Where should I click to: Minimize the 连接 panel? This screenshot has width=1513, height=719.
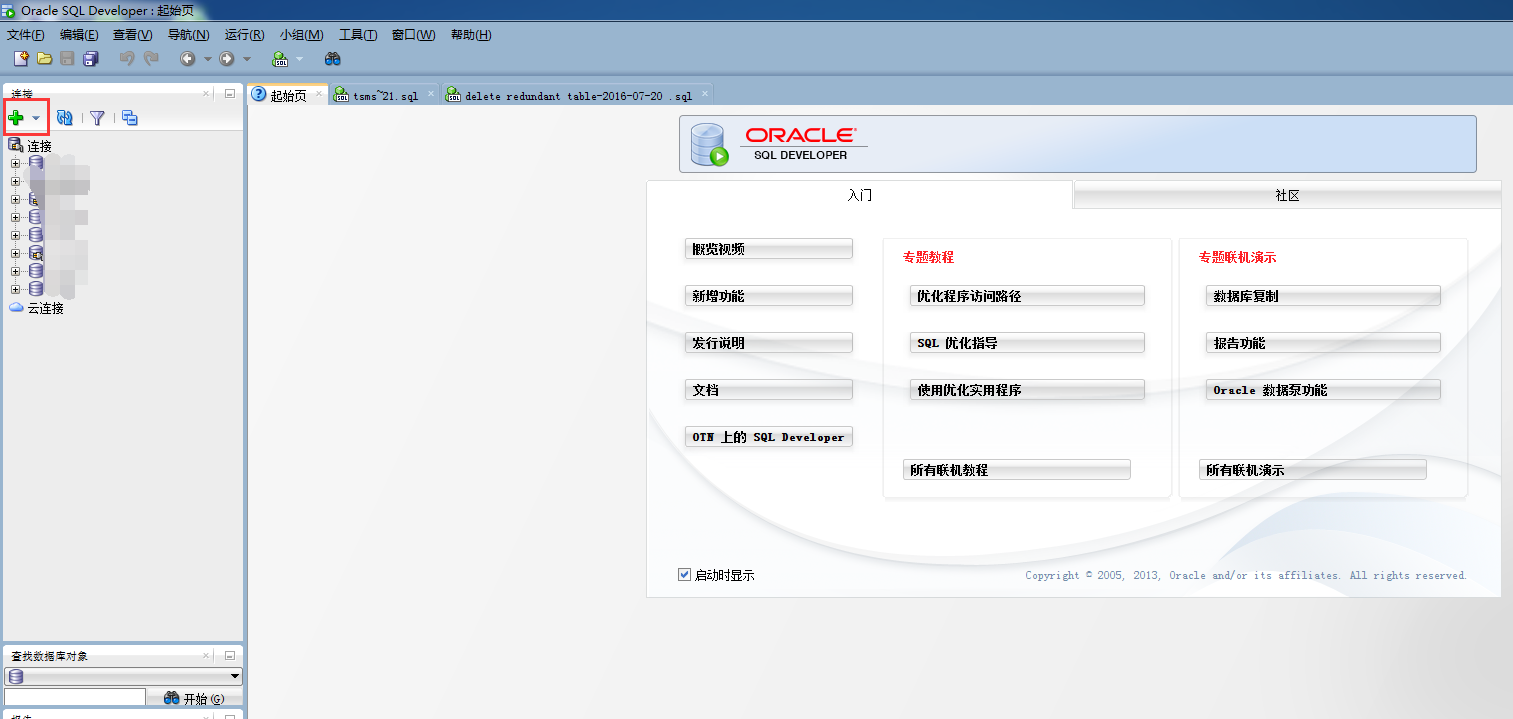(x=229, y=94)
